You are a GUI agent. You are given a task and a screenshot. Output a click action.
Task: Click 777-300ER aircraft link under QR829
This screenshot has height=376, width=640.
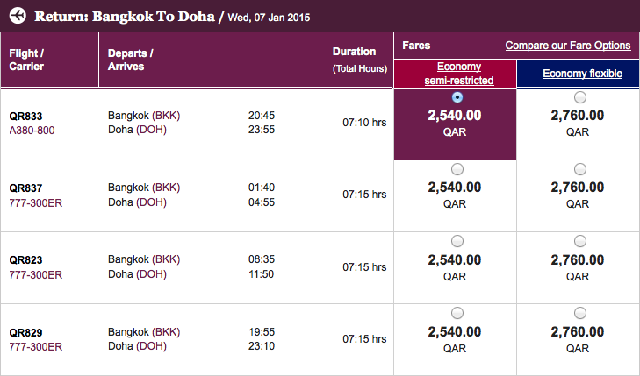coord(36,347)
